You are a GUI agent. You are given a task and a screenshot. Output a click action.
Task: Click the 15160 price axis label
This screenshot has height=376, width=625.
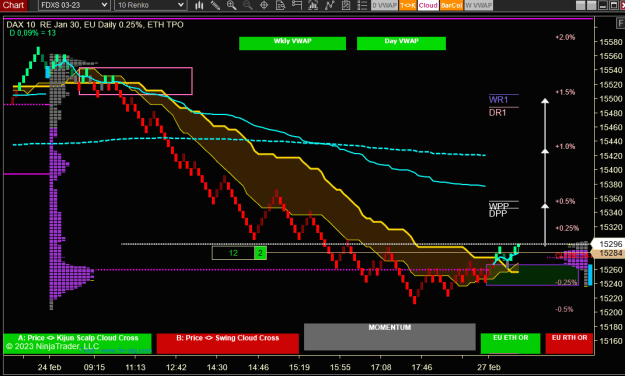coord(611,341)
